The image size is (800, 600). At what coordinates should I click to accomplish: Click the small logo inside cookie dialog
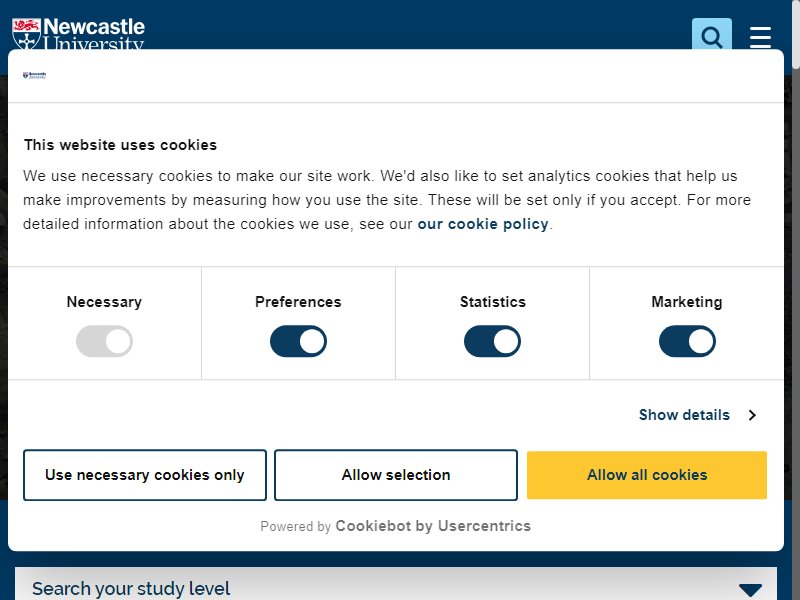pos(35,76)
